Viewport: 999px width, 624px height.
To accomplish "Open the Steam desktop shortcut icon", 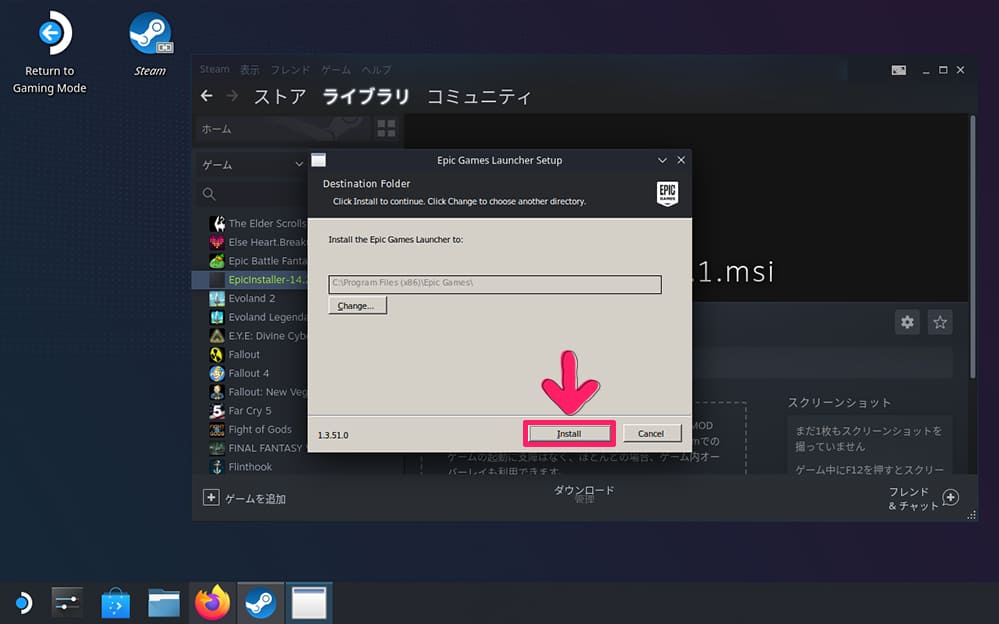I will point(150,33).
